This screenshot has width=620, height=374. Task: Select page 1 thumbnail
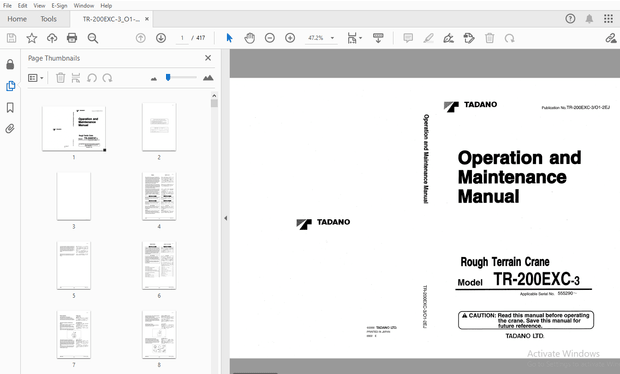coord(74,128)
